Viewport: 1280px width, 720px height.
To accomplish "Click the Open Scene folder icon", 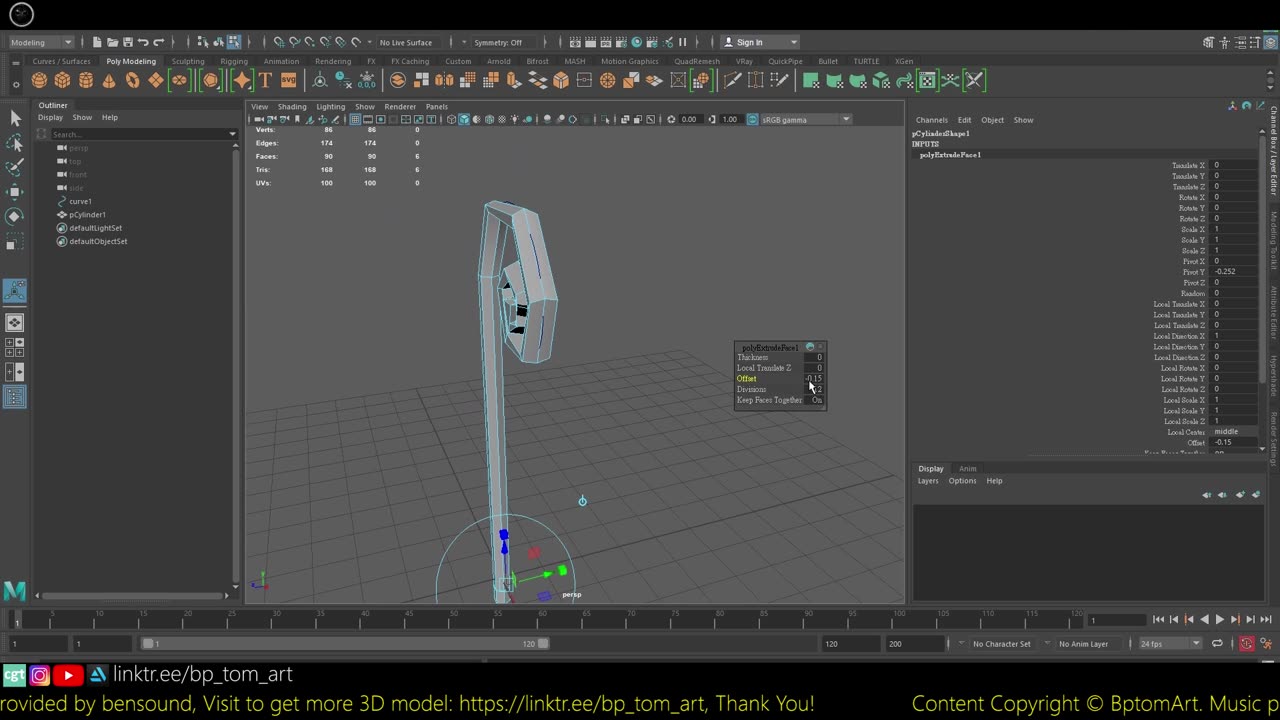I will 112,42.
